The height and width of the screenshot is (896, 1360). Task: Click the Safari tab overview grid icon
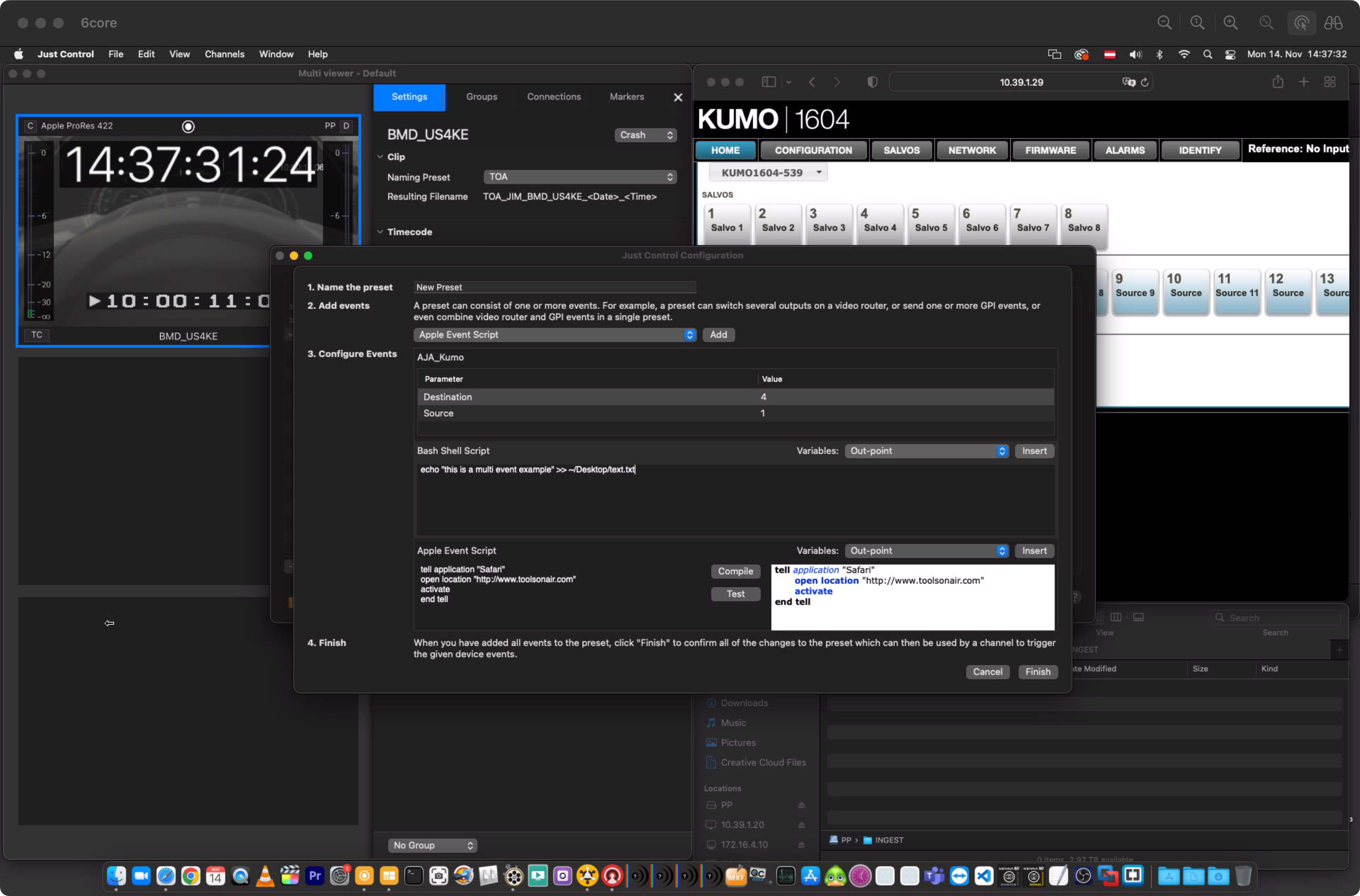(1330, 82)
